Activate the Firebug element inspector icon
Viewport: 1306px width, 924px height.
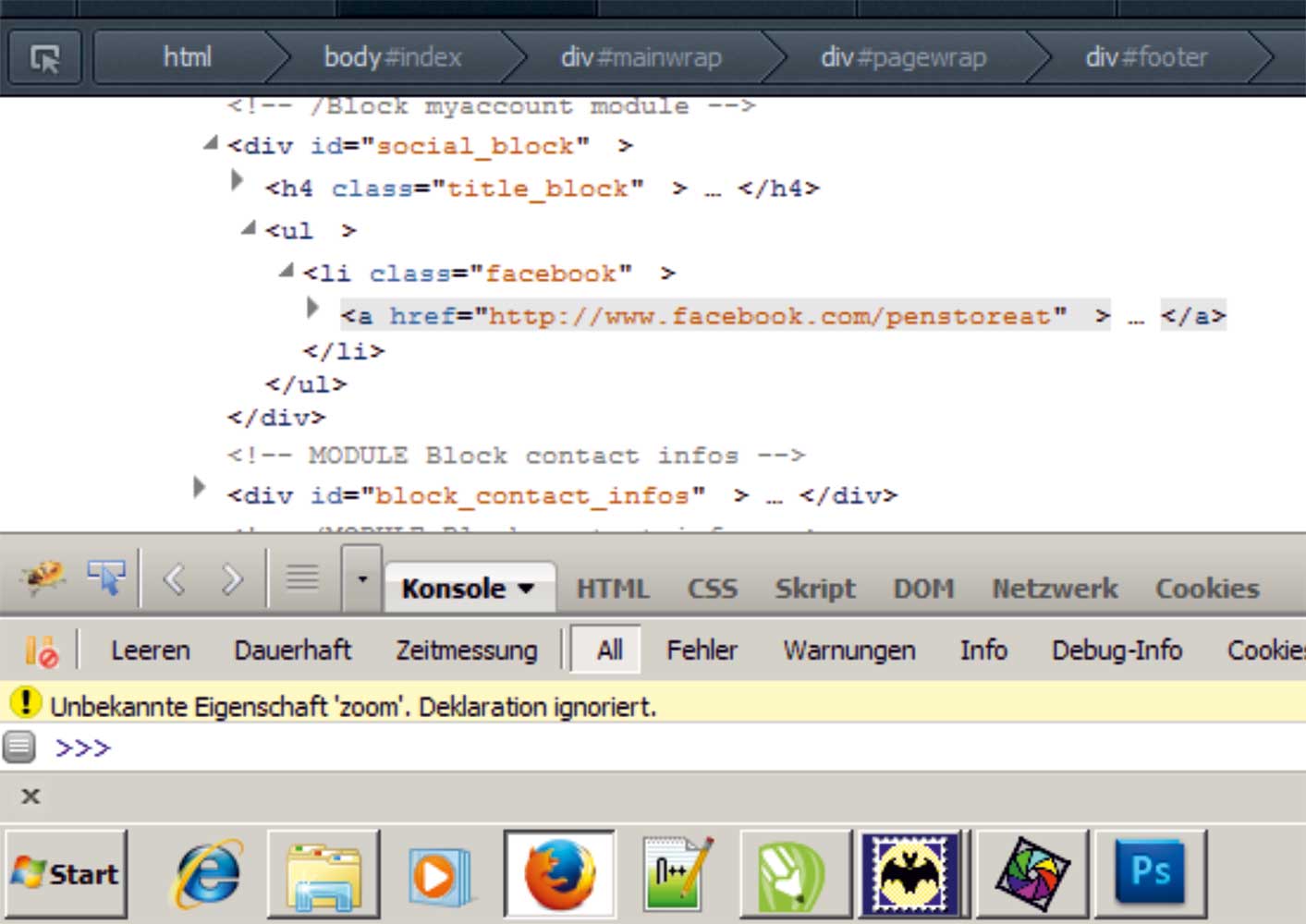click(106, 578)
